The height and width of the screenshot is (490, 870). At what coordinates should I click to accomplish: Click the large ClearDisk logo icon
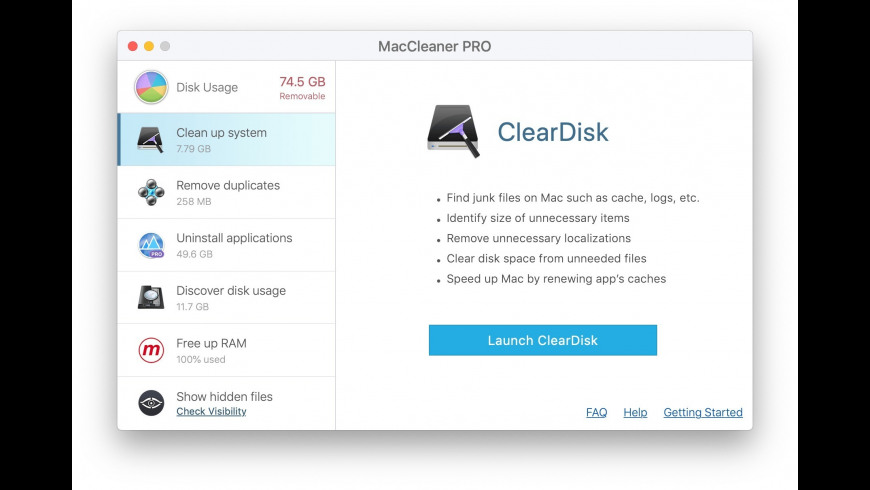click(x=453, y=131)
